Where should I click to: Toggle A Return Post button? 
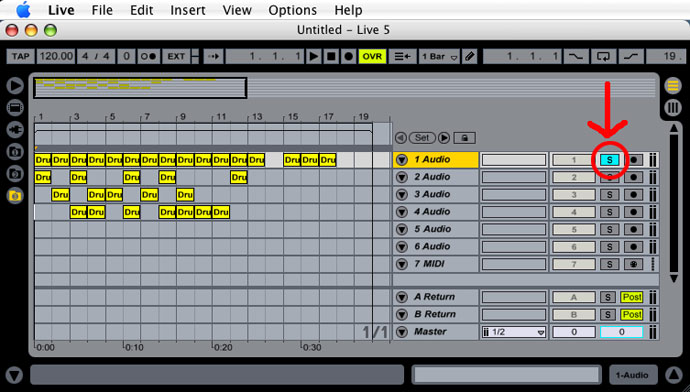point(631,297)
